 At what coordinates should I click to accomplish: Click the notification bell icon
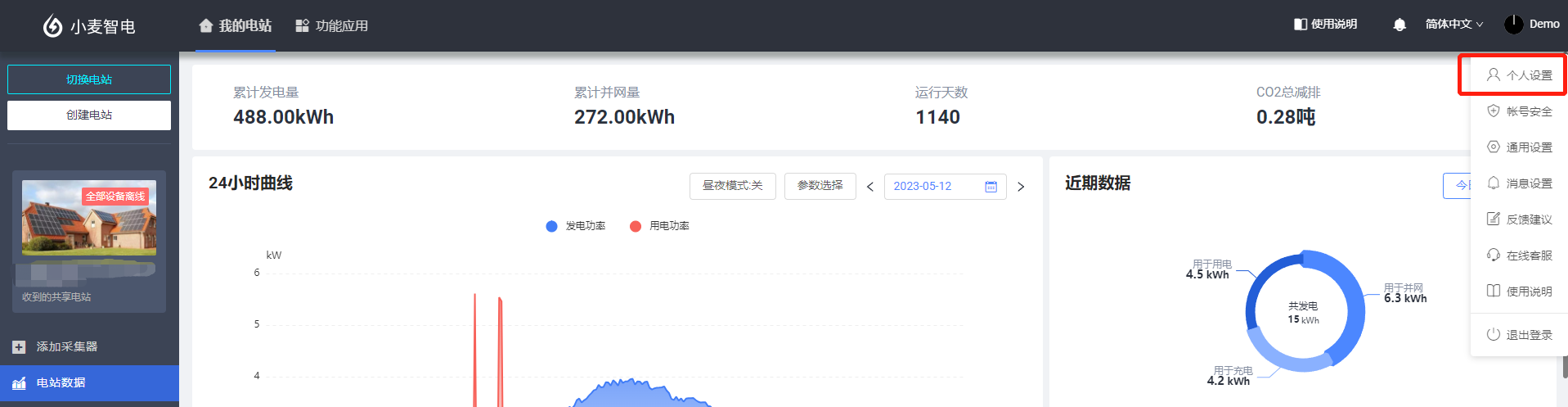point(1399,25)
